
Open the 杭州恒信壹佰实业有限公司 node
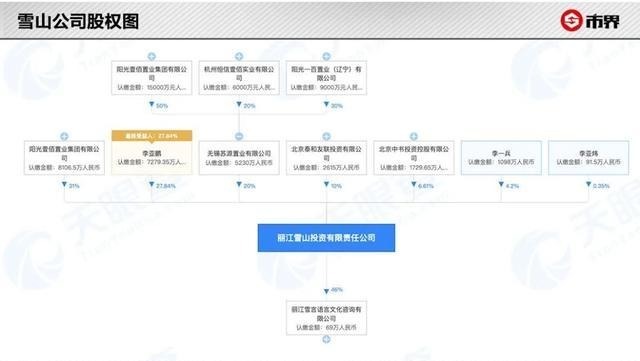pos(239,78)
